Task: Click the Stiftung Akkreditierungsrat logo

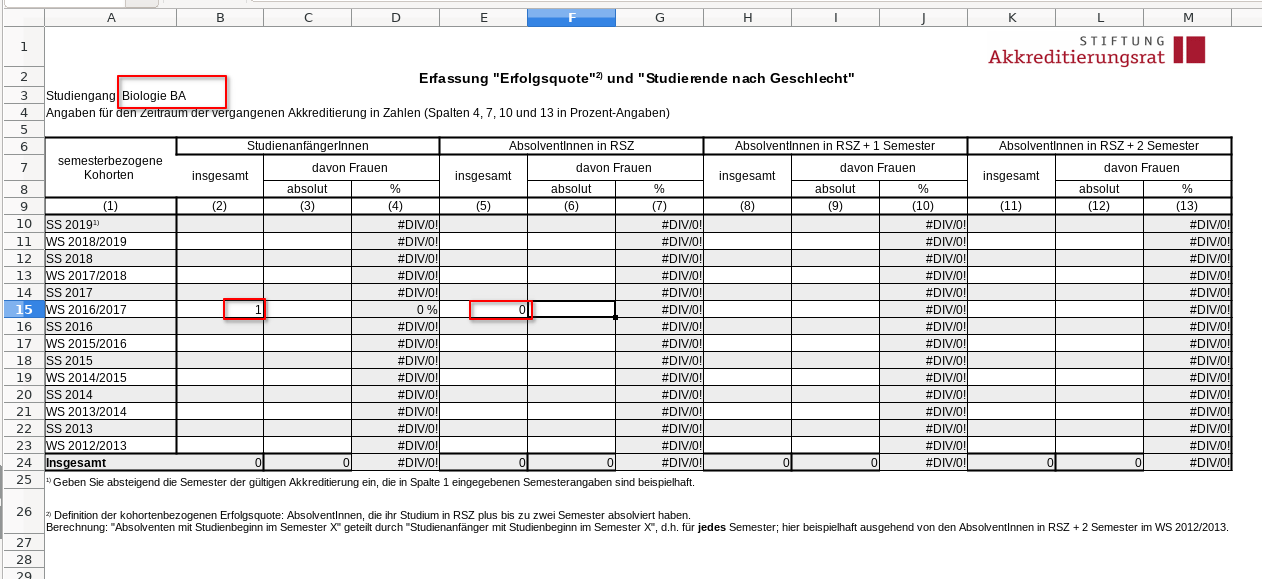Action: (x=1096, y=51)
